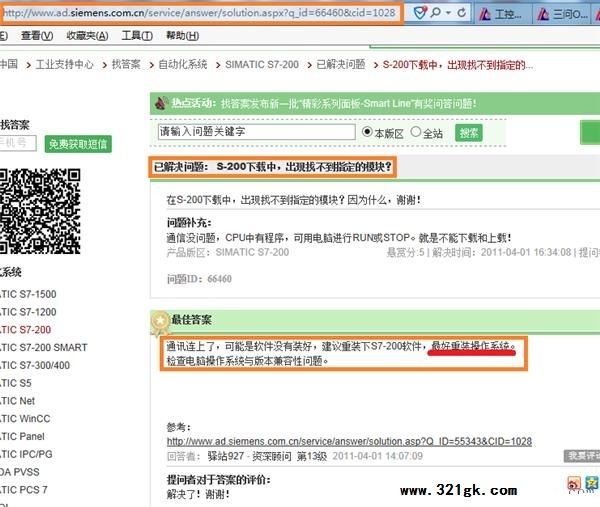Go to SIMATIC S7-200 breadcrumb link

[x=262, y=65]
